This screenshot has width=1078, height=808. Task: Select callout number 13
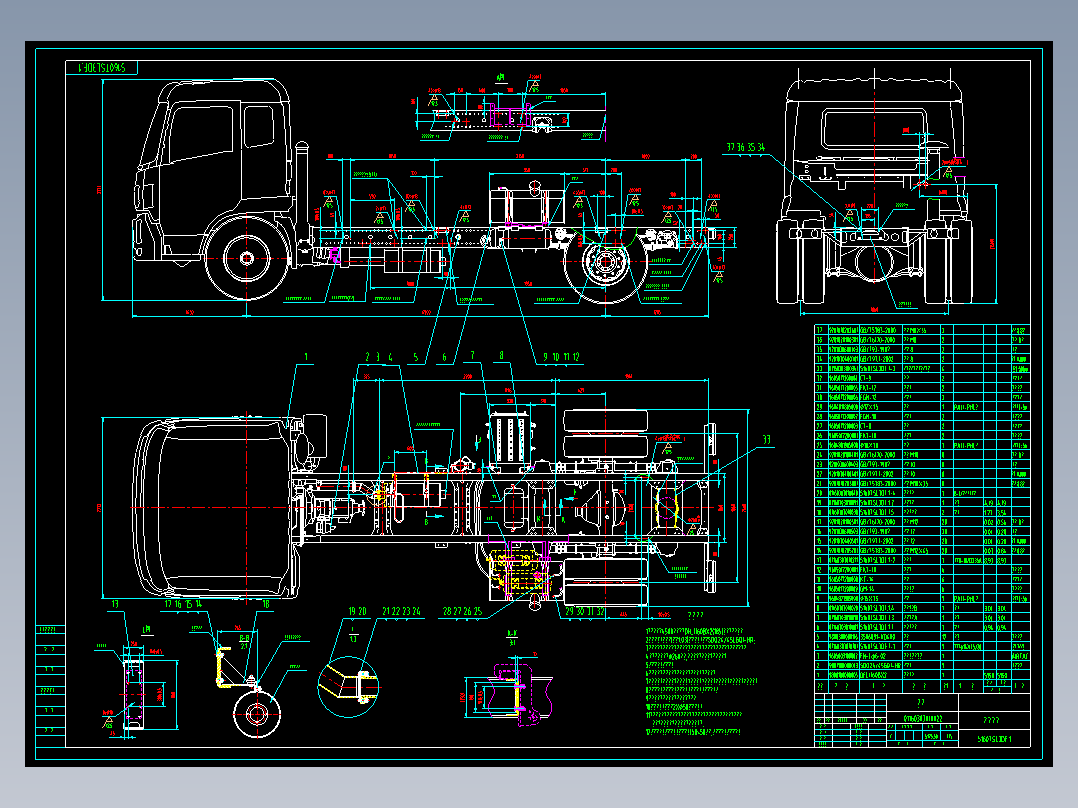(x=115, y=604)
